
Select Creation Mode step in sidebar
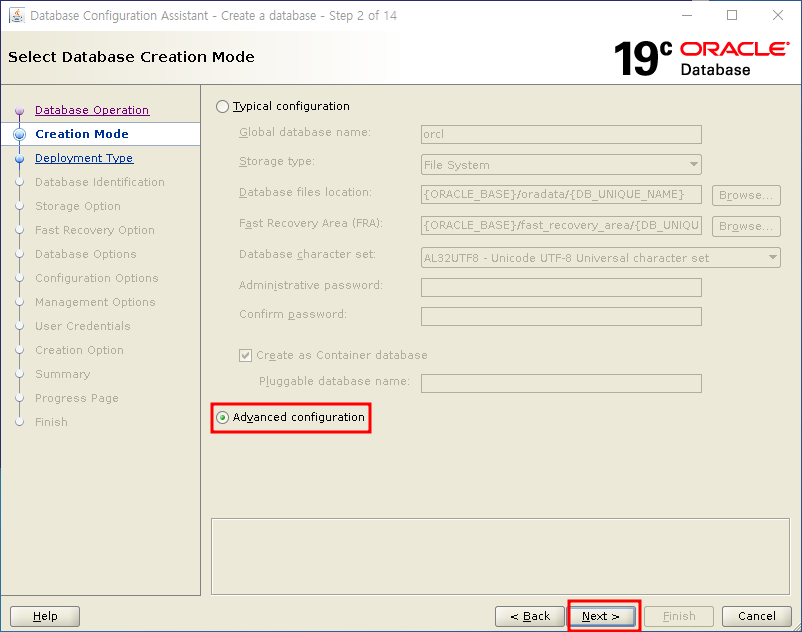tap(82, 134)
